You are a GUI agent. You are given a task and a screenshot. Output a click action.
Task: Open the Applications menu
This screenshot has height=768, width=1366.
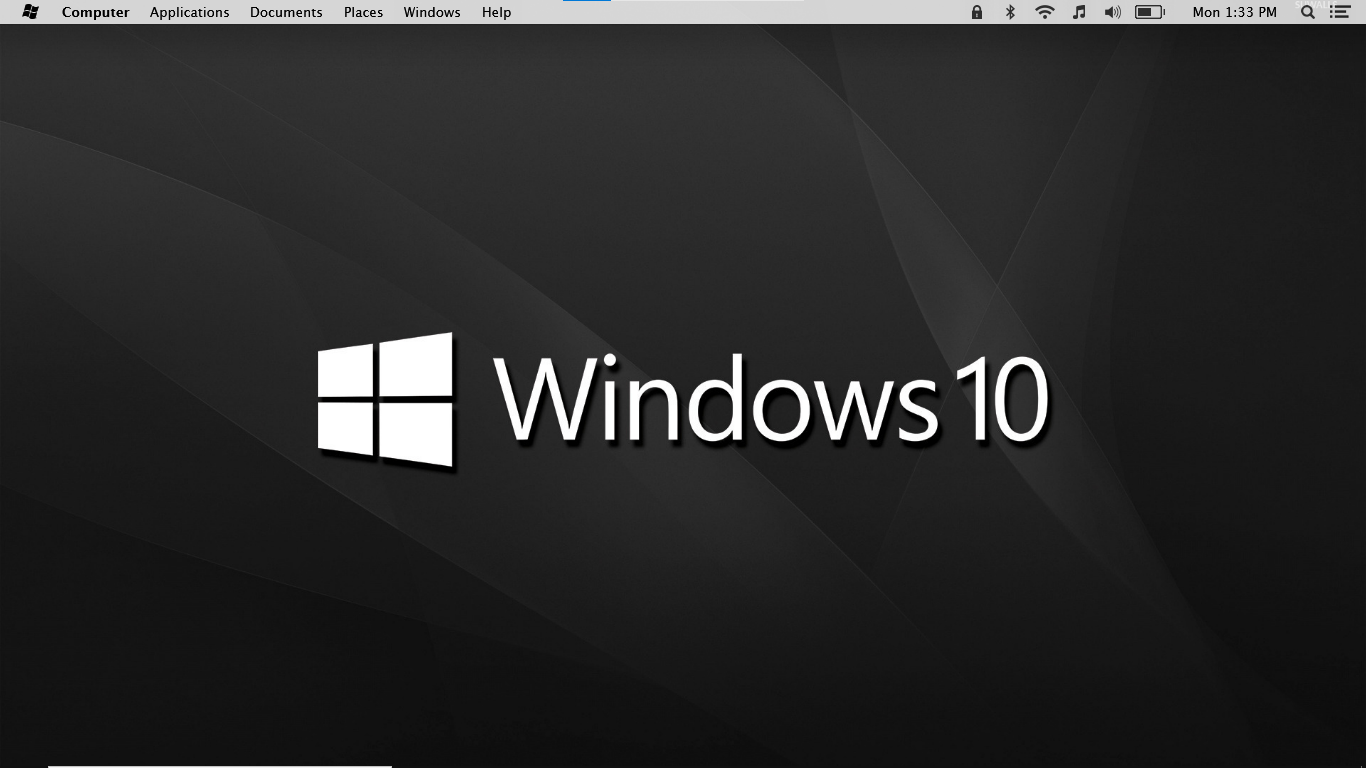[x=189, y=12]
